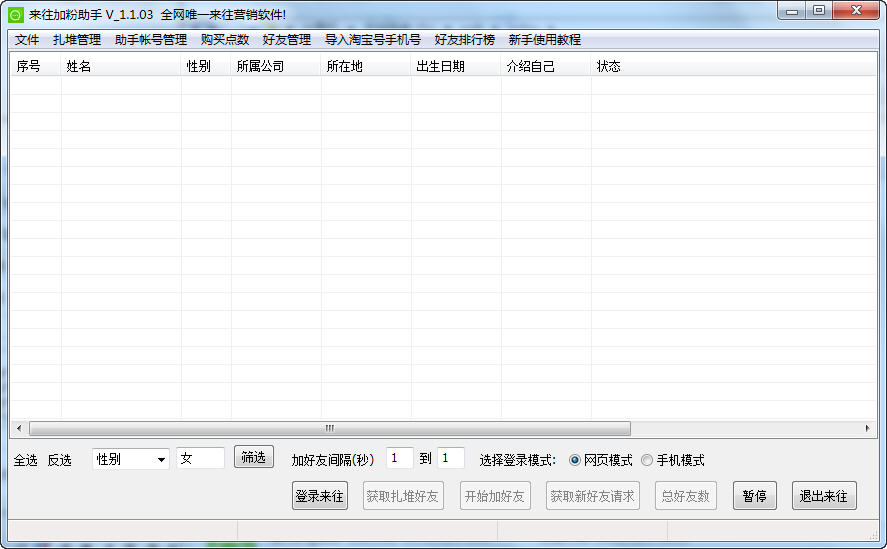This screenshot has width=887, height=549.
Task: Select the 网页模式 radio button
Action: pyautogui.click(x=575, y=460)
